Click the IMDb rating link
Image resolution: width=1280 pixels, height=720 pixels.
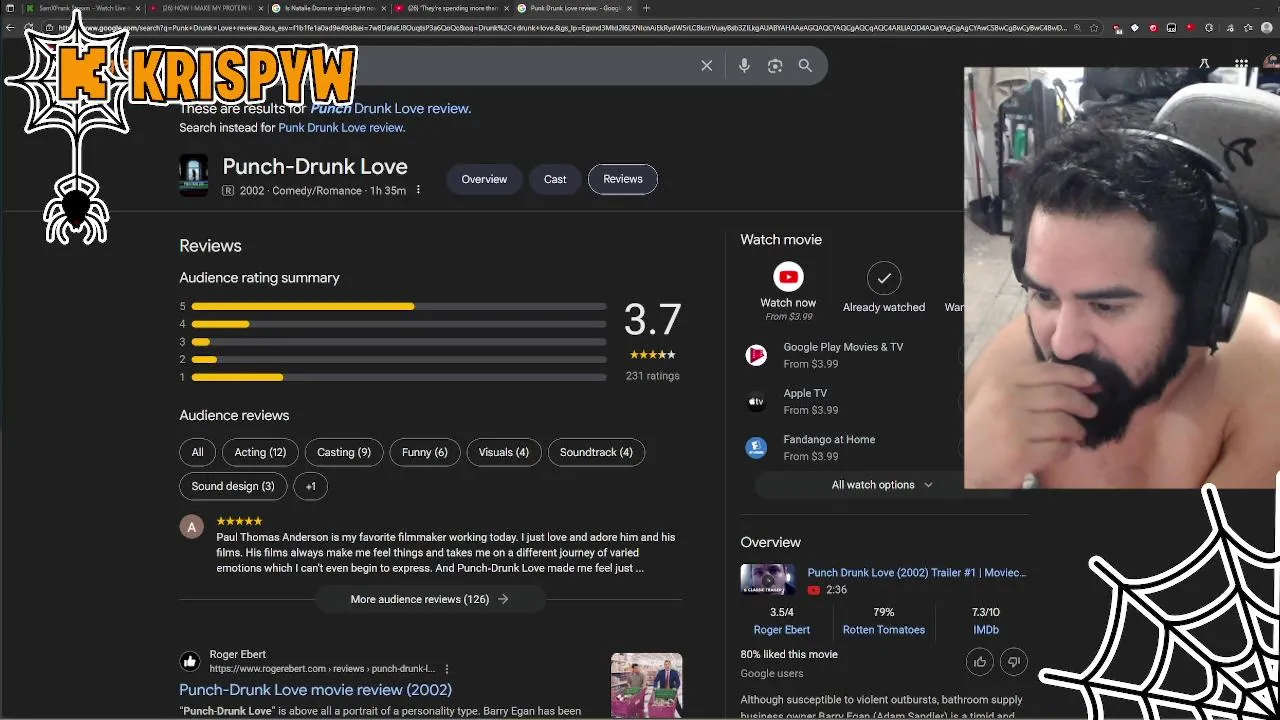pos(986,630)
